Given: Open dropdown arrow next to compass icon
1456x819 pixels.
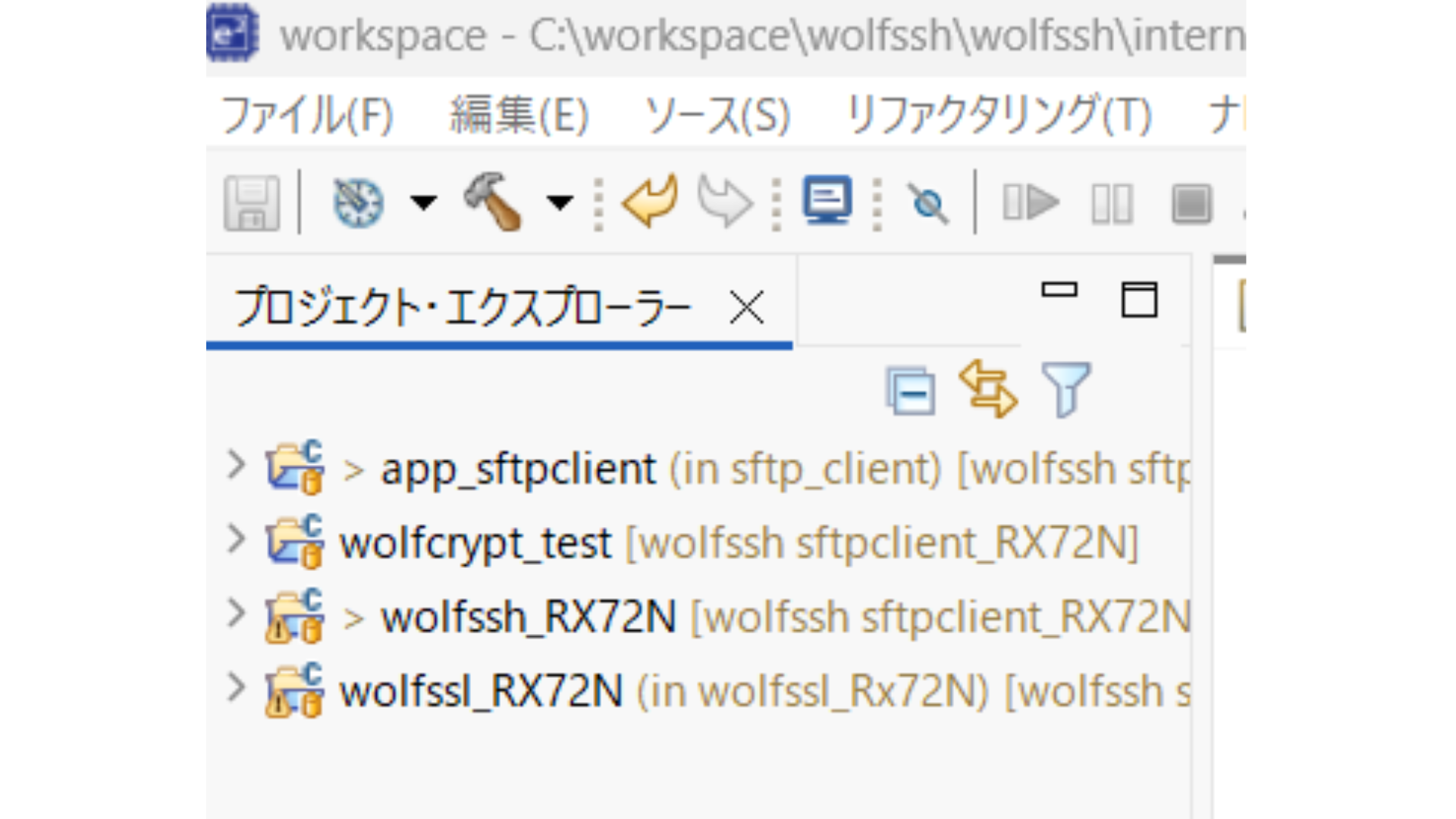Looking at the screenshot, I should 423,202.
